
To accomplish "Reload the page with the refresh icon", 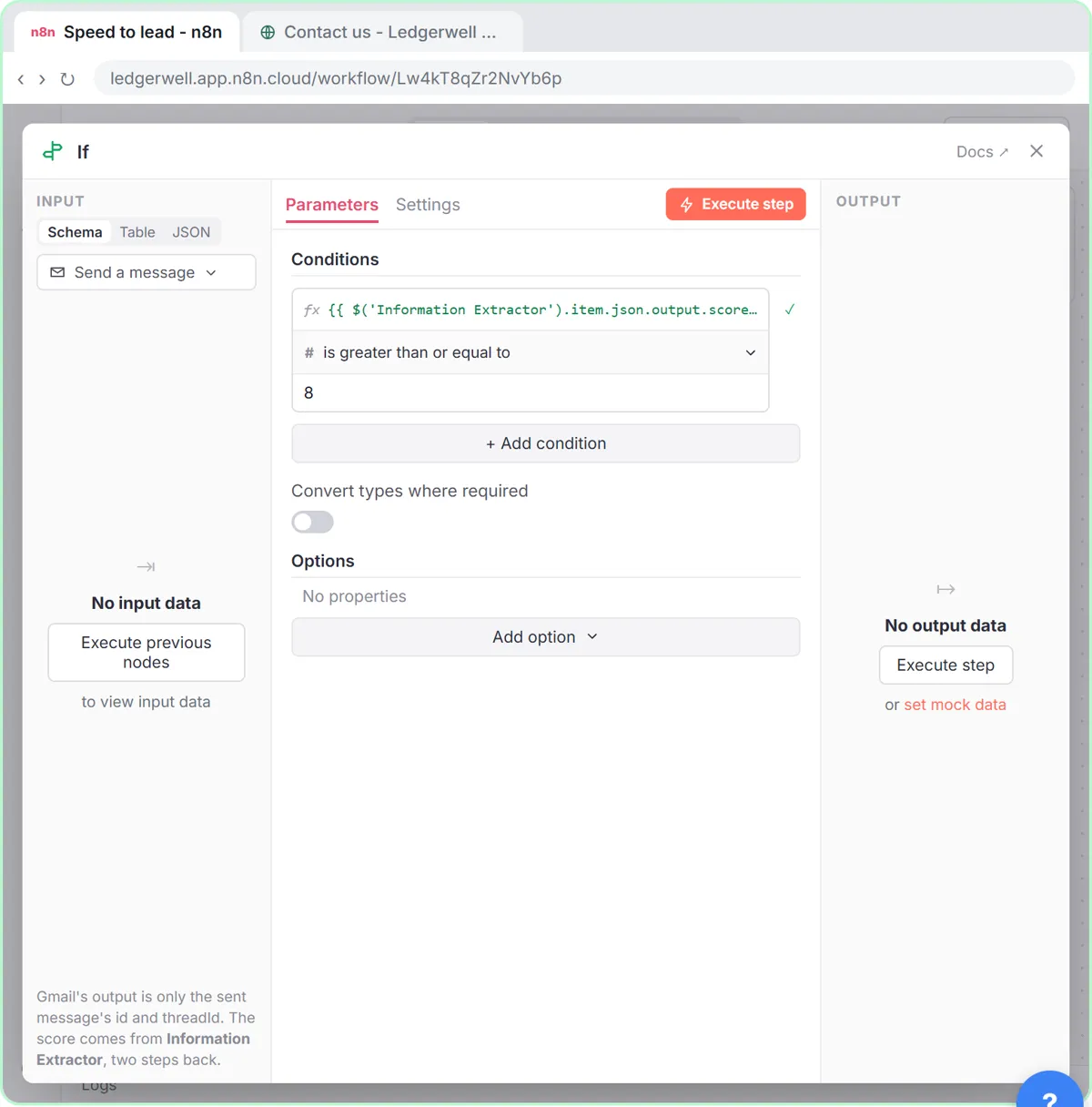I will (67, 79).
